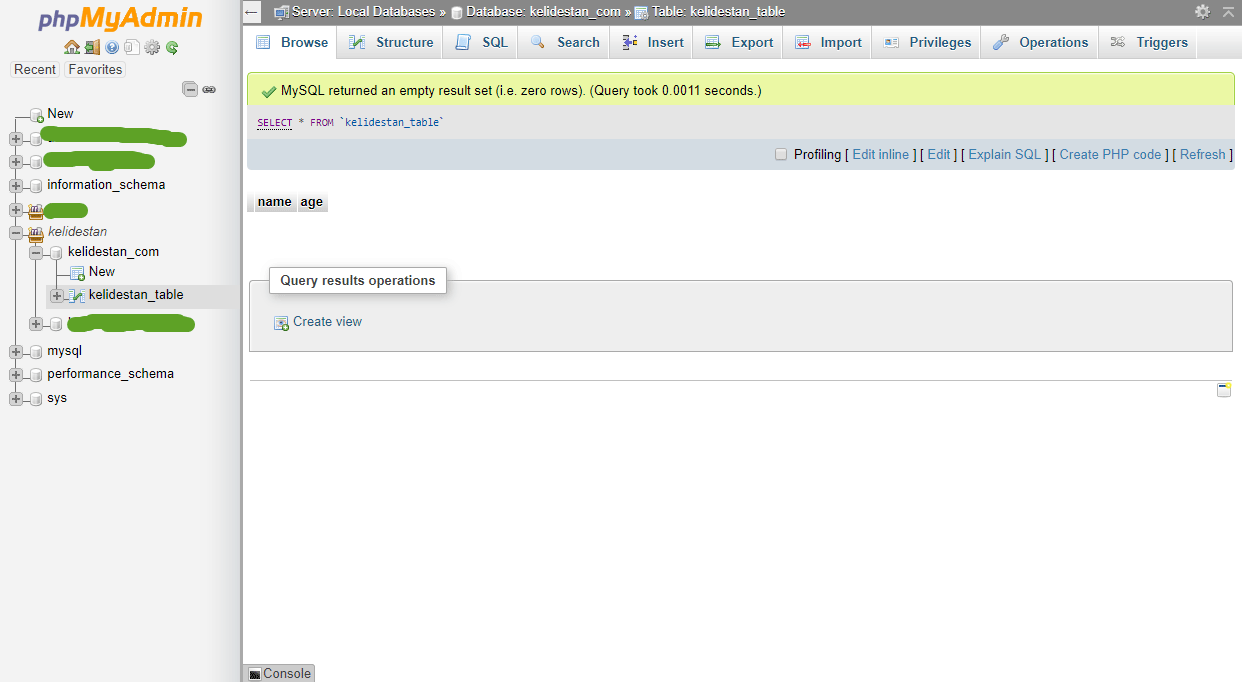Viewport: 1242px width, 682px height.
Task: Open the Operations tab
Action: [1040, 42]
